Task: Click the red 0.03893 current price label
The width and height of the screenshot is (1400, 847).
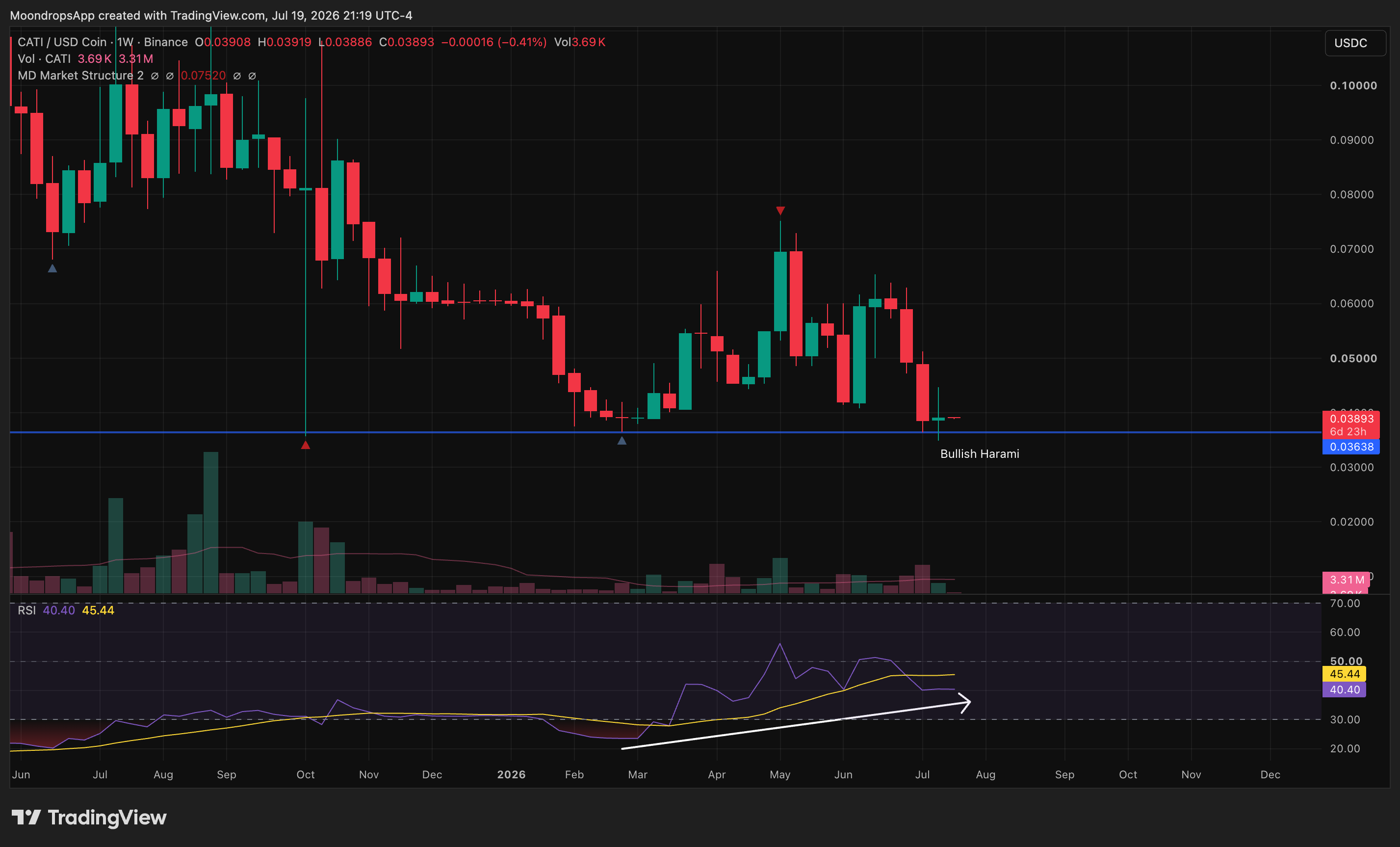Action: [x=1351, y=419]
